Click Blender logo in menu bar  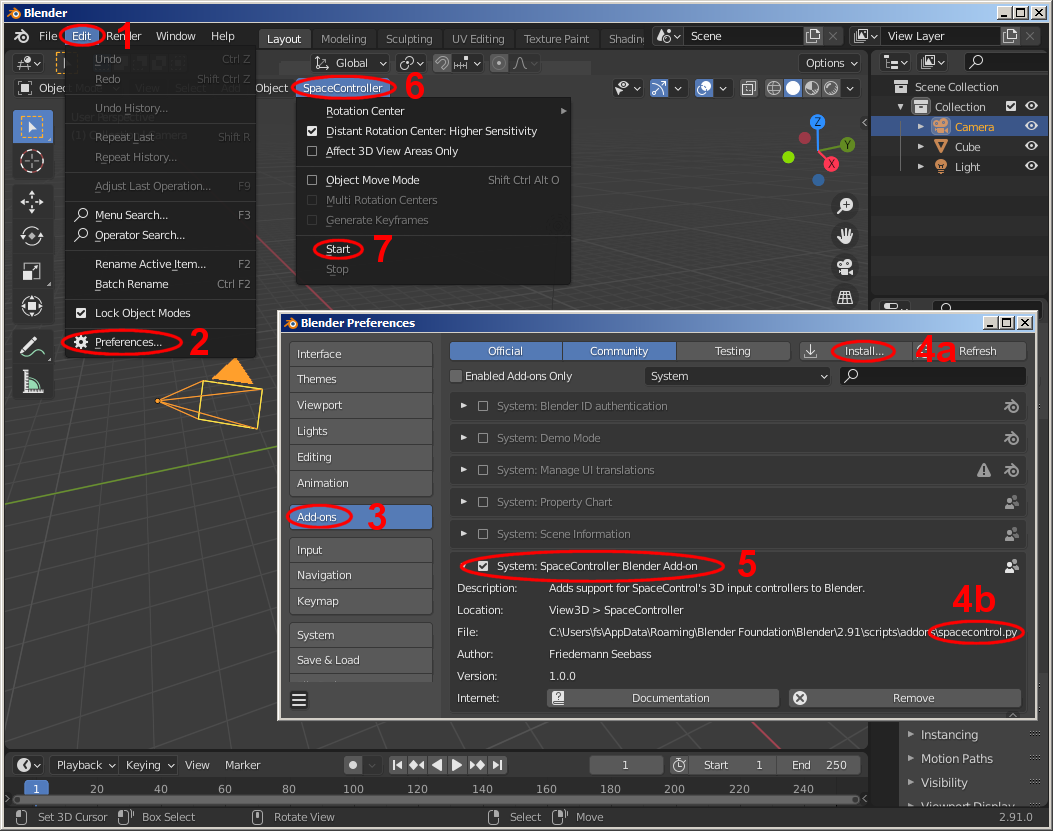click(x=21, y=36)
